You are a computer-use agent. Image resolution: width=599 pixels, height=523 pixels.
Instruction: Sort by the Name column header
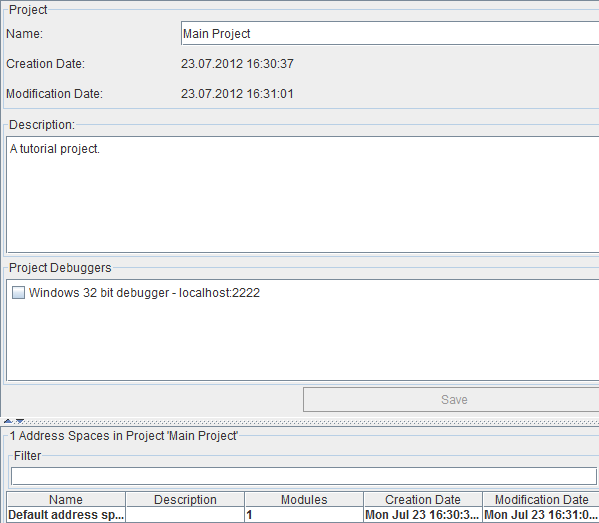66,499
